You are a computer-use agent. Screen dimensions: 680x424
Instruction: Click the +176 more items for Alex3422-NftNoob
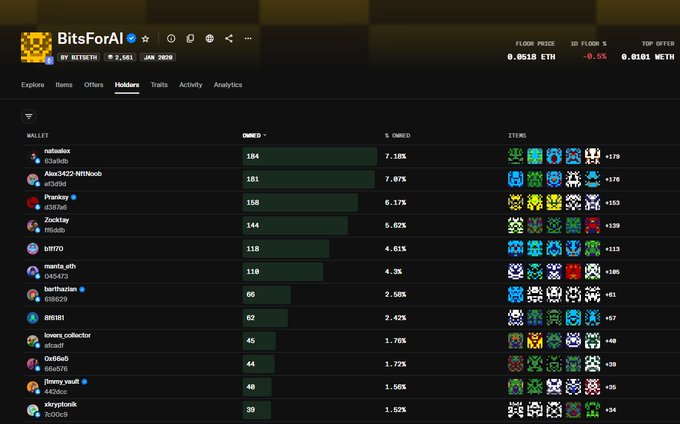(x=612, y=179)
